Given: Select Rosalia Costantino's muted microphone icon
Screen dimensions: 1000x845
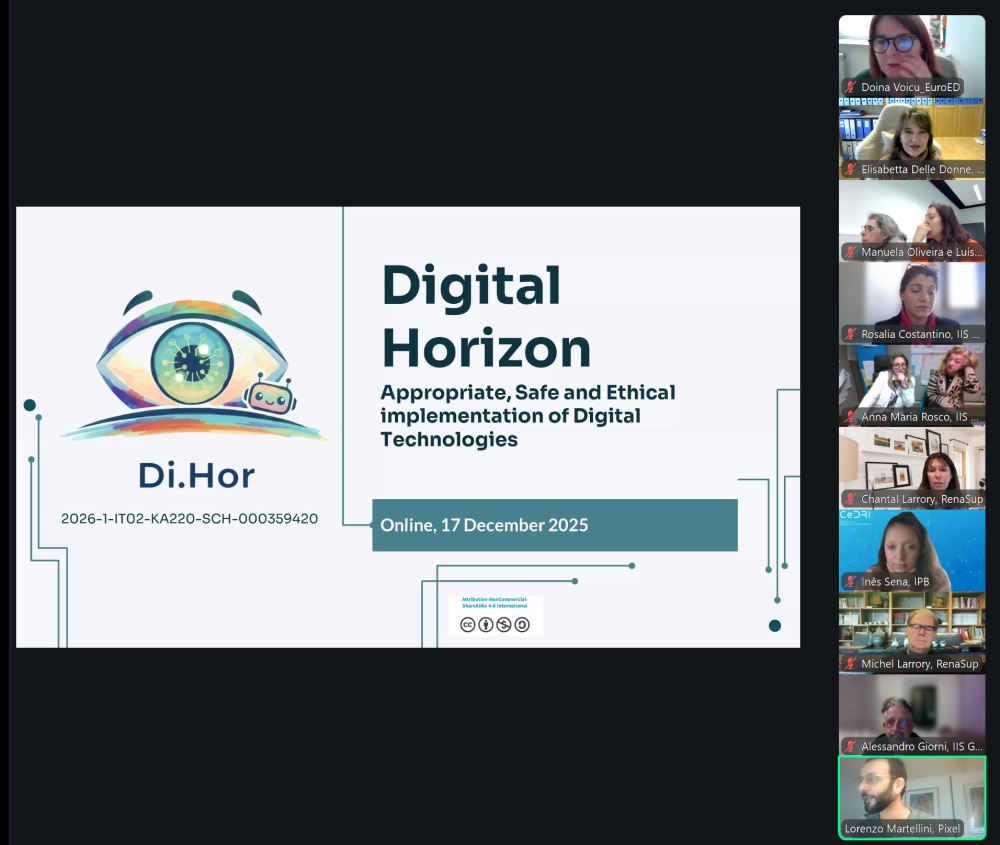Looking at the screenshot, I should point(851,334).
